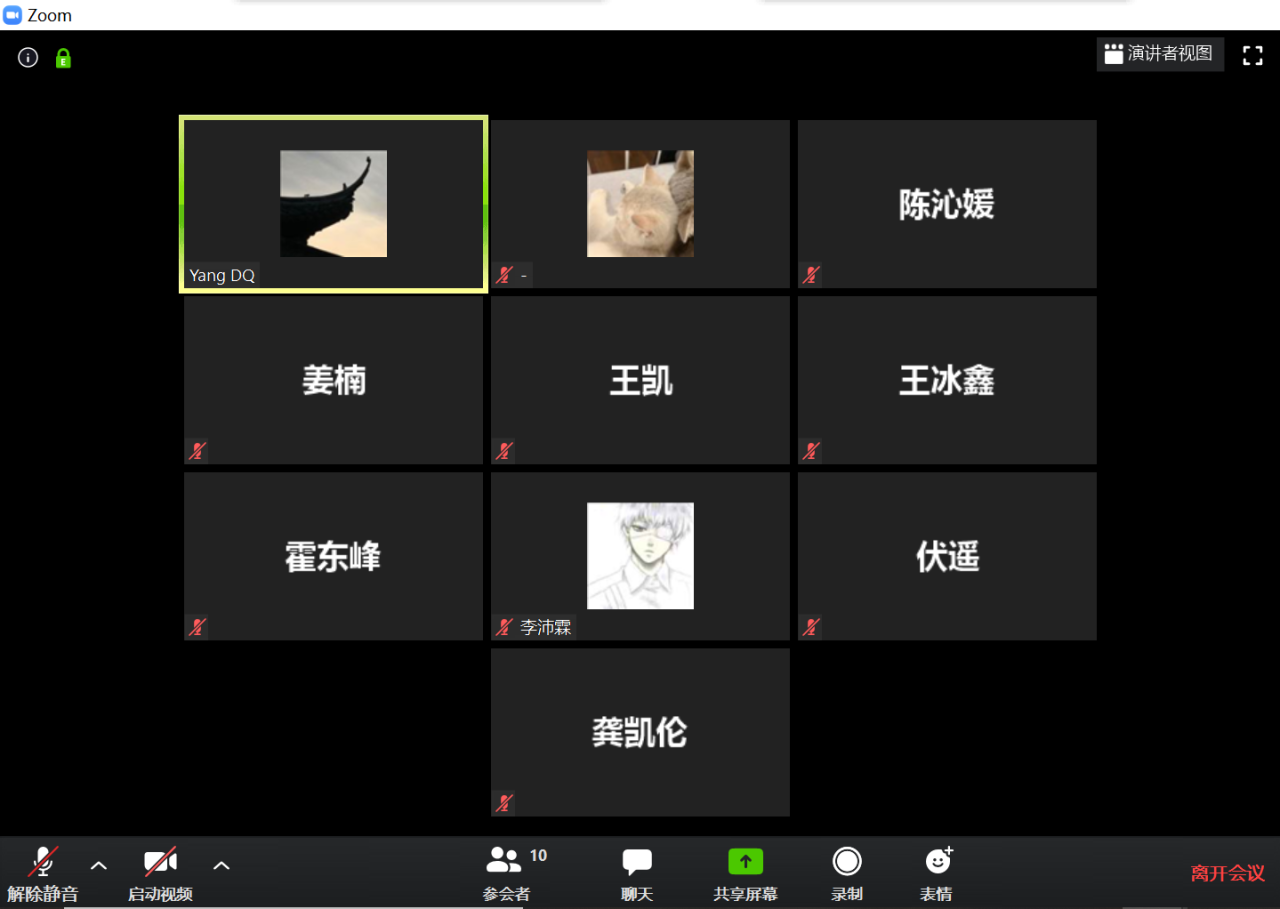Click the meeting info icon
The width and height of the screenshot is (1280, 909).
click(x=28, y=58)
